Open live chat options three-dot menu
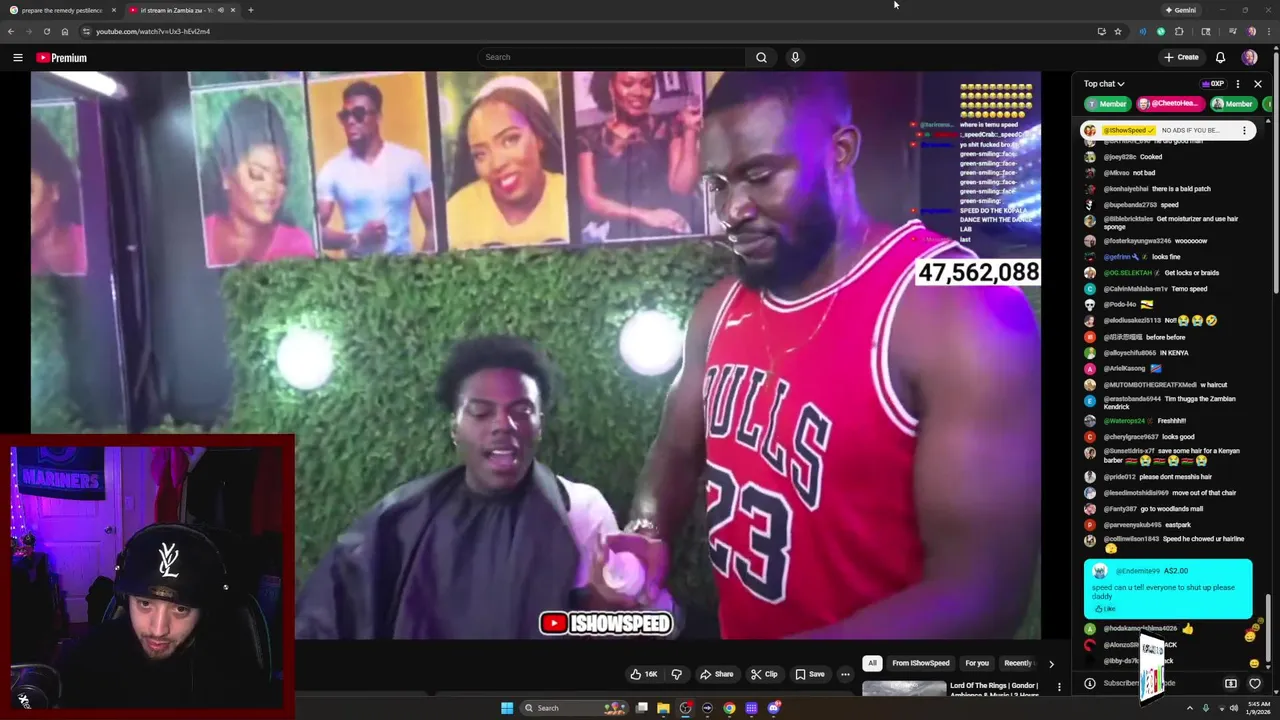 pos(1238,84)
